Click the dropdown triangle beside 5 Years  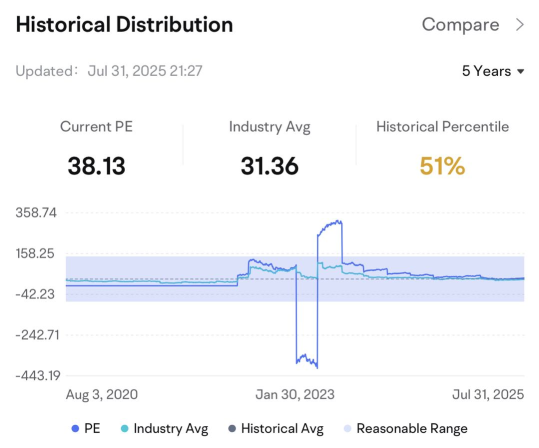coord(520,72)
